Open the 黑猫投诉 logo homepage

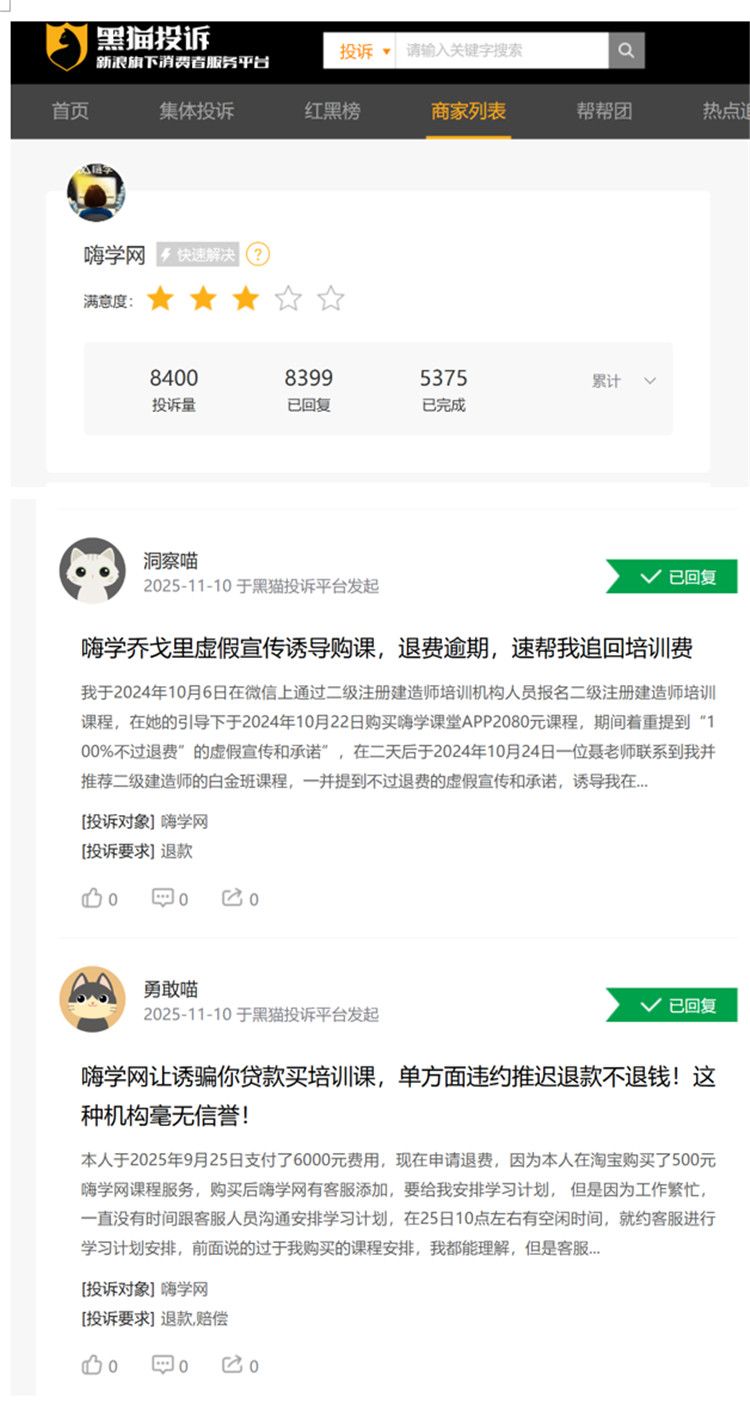click(158, 48)
